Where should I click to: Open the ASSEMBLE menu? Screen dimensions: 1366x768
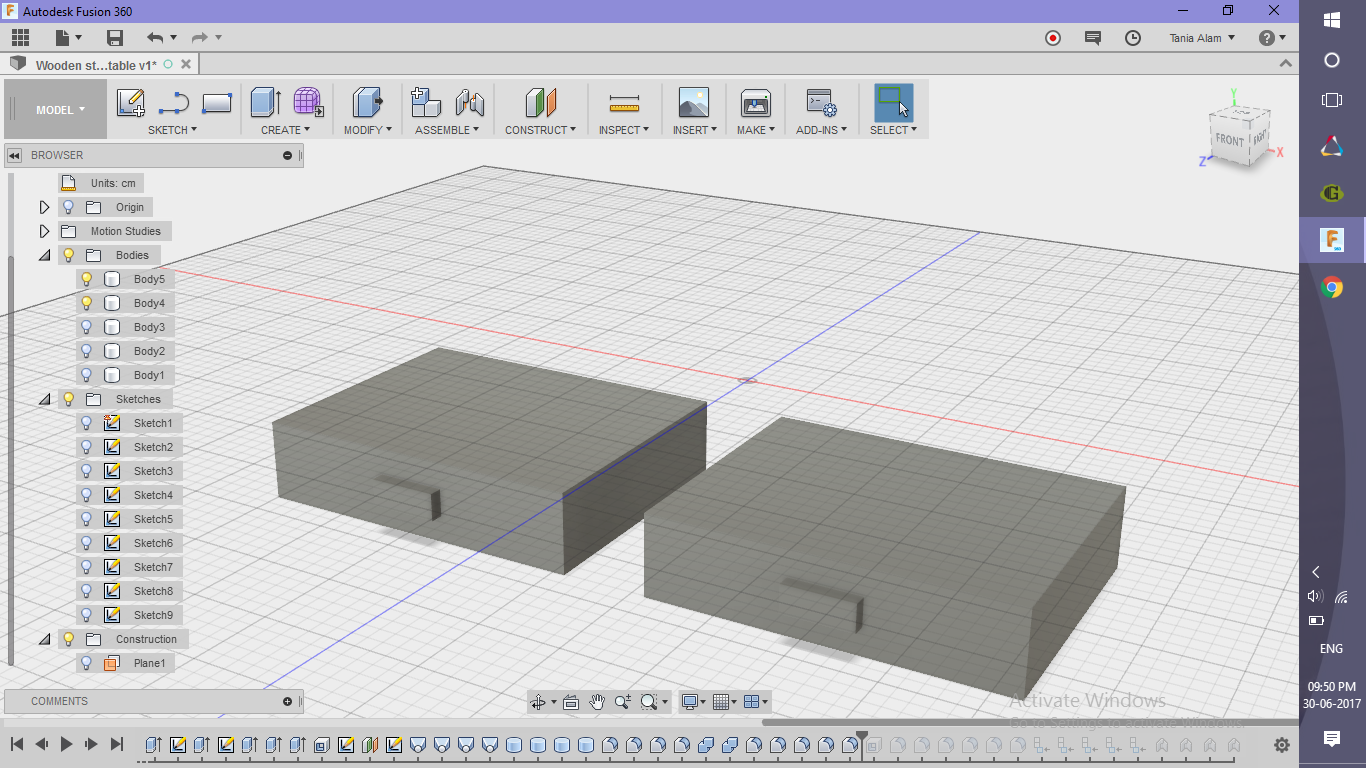[x=447, y=130]
